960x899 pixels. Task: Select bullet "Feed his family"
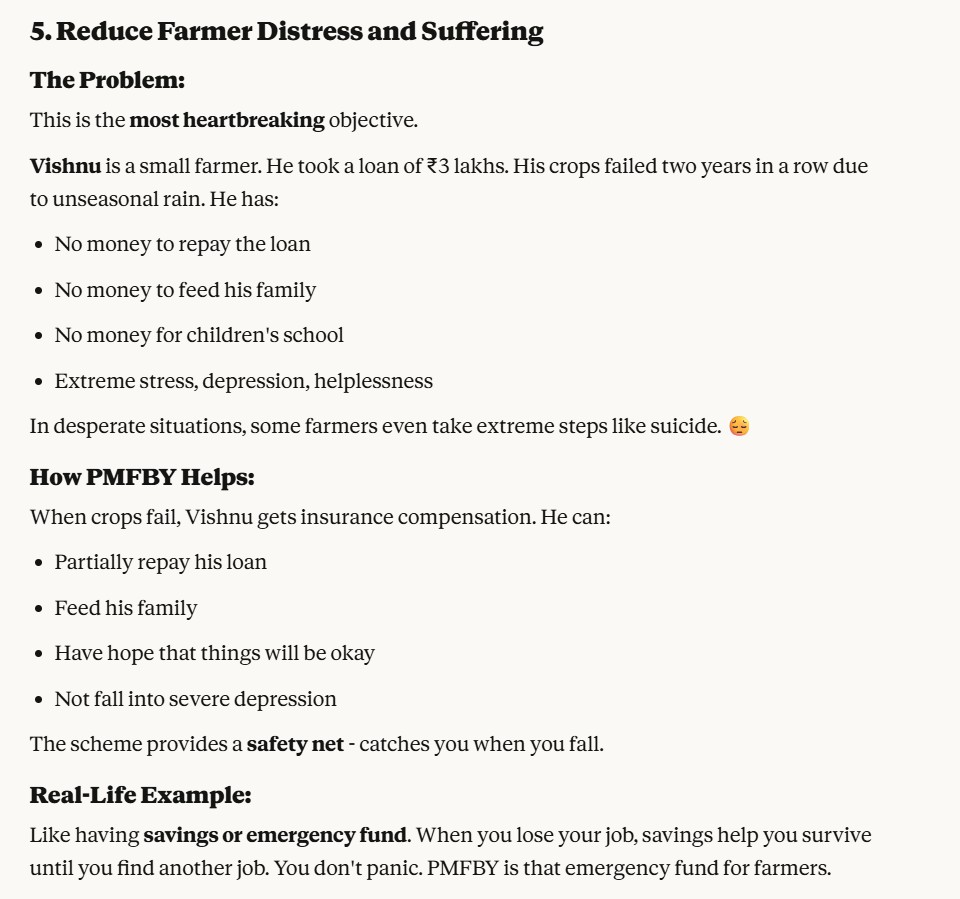click(x=126, y=608)
